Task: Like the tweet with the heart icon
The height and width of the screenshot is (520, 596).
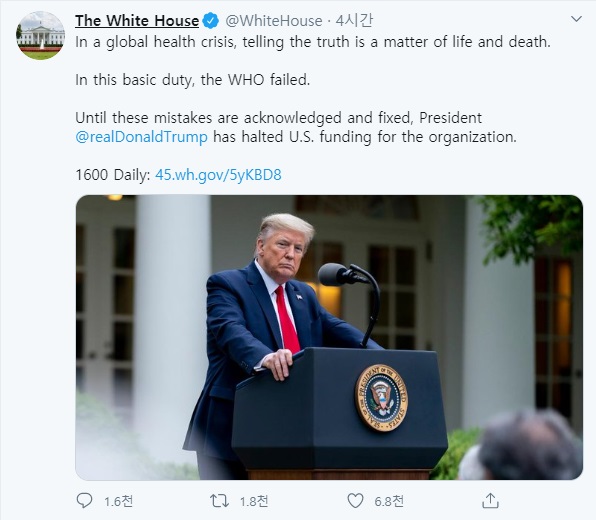Action: [355, 501]
